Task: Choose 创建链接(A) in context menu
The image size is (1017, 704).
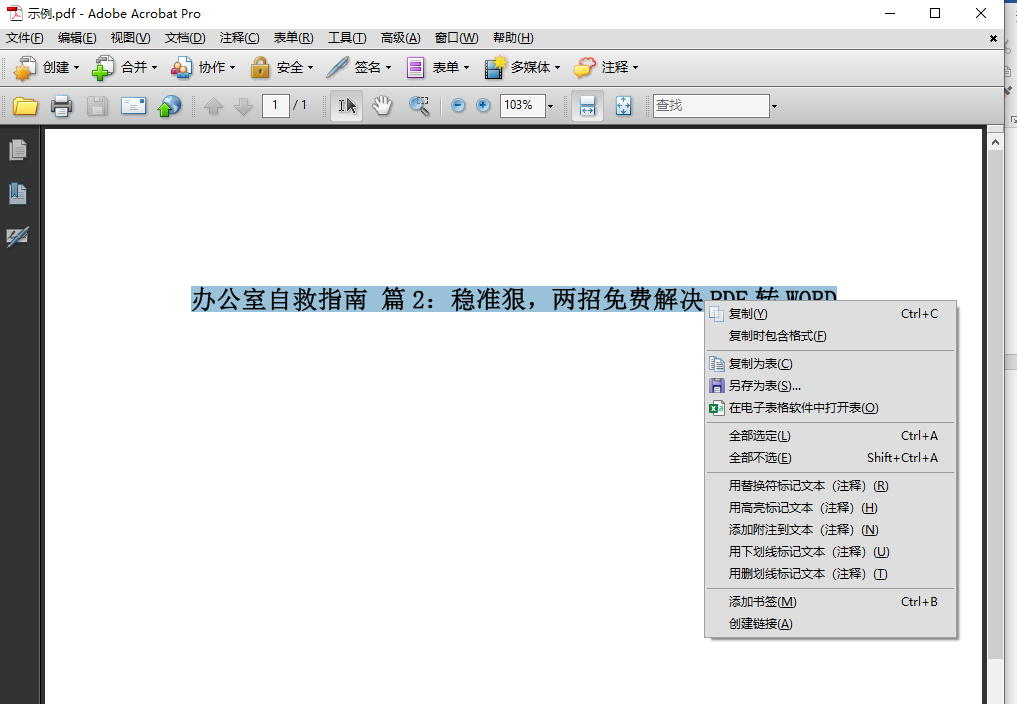Action: pyautogui.click(x=830, y=624)
